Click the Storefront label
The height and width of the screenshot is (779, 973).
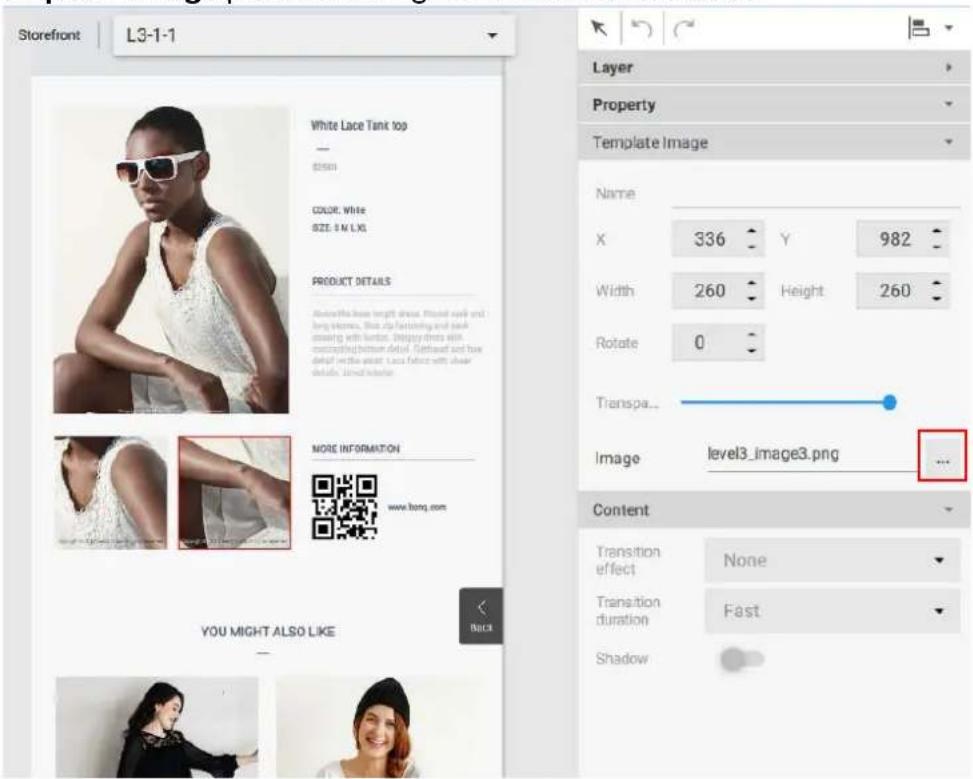coord(49,35)
